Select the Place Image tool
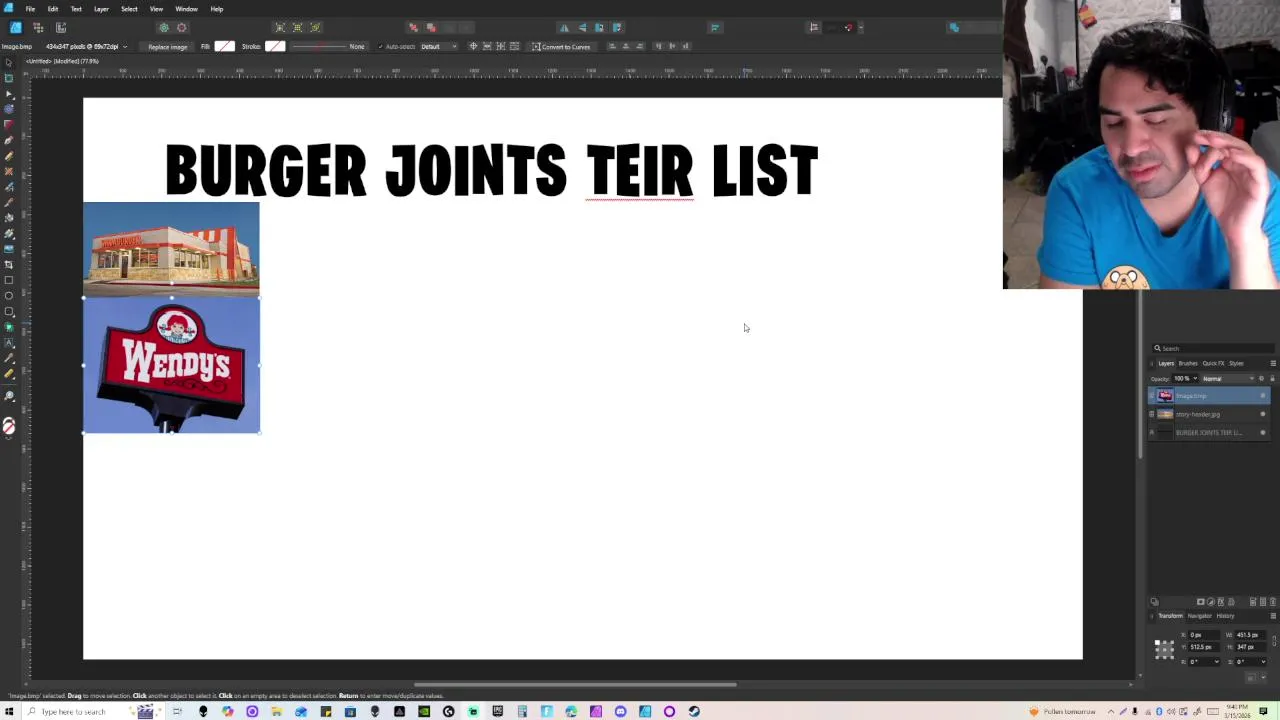 (9, 249)
